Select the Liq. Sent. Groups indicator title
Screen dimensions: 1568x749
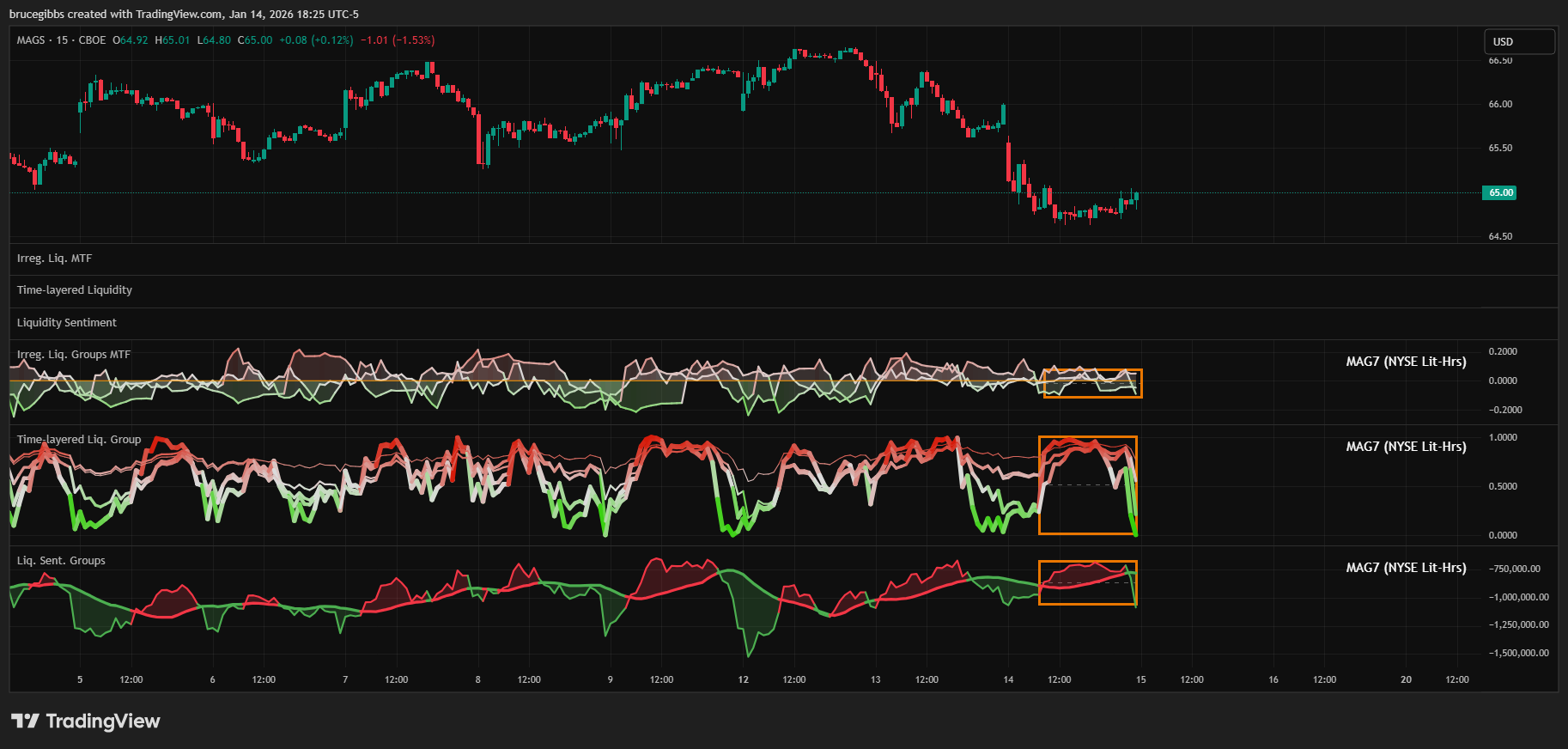(x=61, y=561)
